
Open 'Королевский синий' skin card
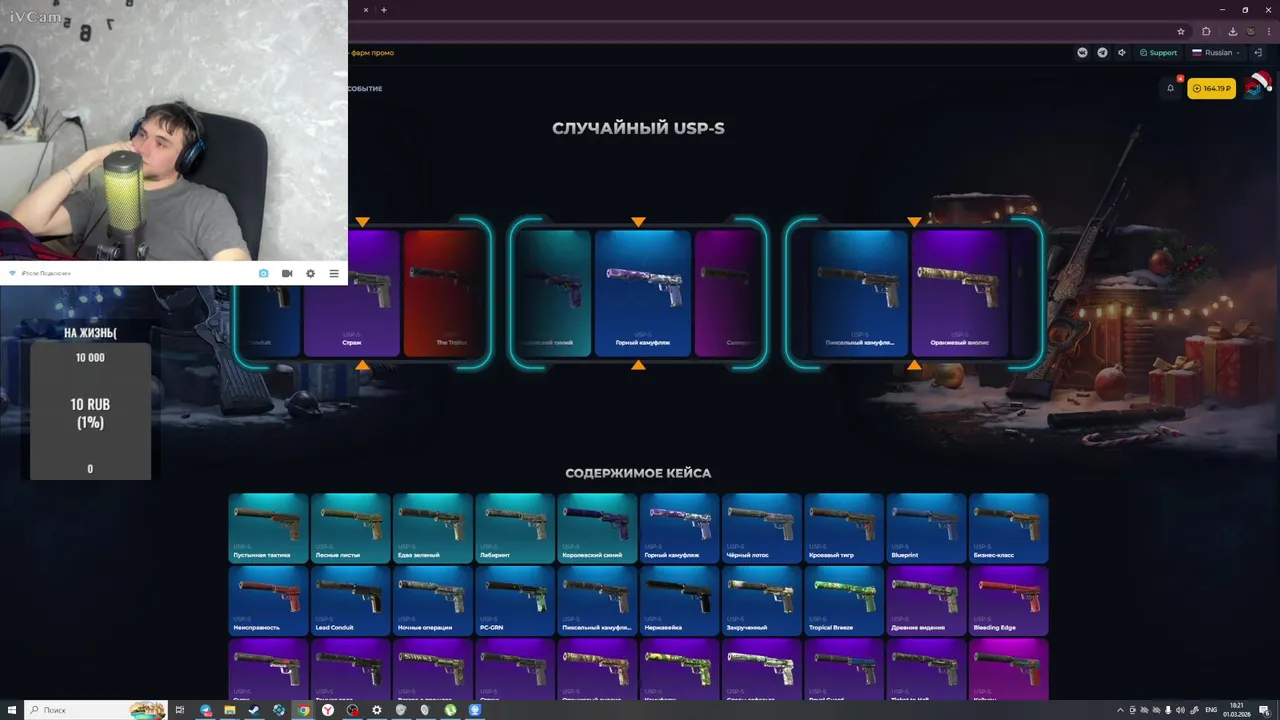click(597, 528)
